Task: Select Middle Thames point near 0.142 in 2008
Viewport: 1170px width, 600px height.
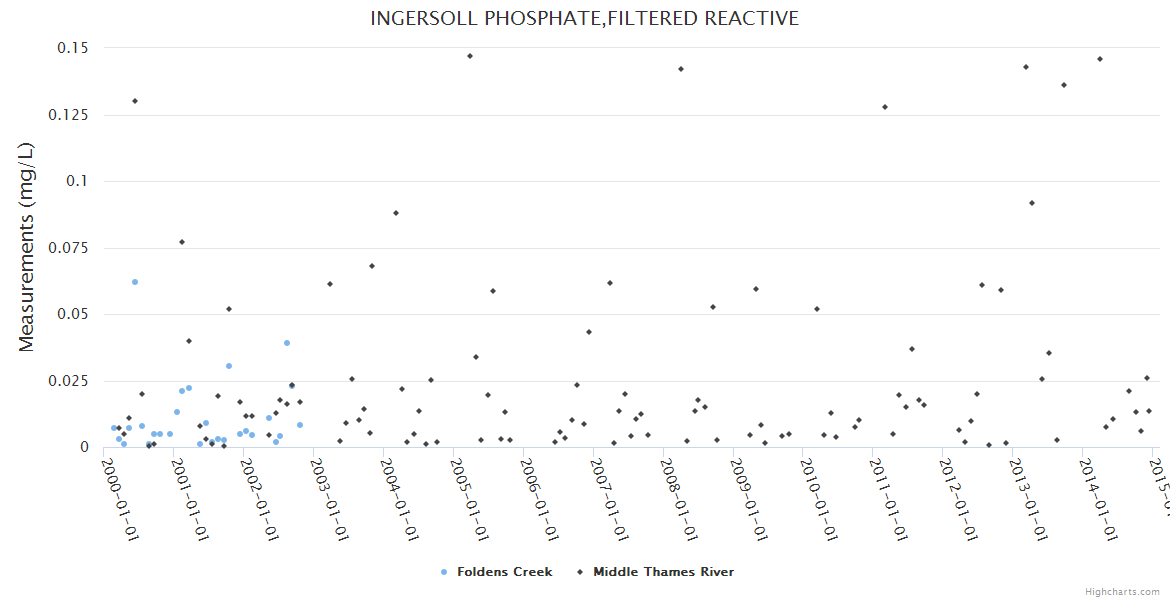Action: coord(681,69)
